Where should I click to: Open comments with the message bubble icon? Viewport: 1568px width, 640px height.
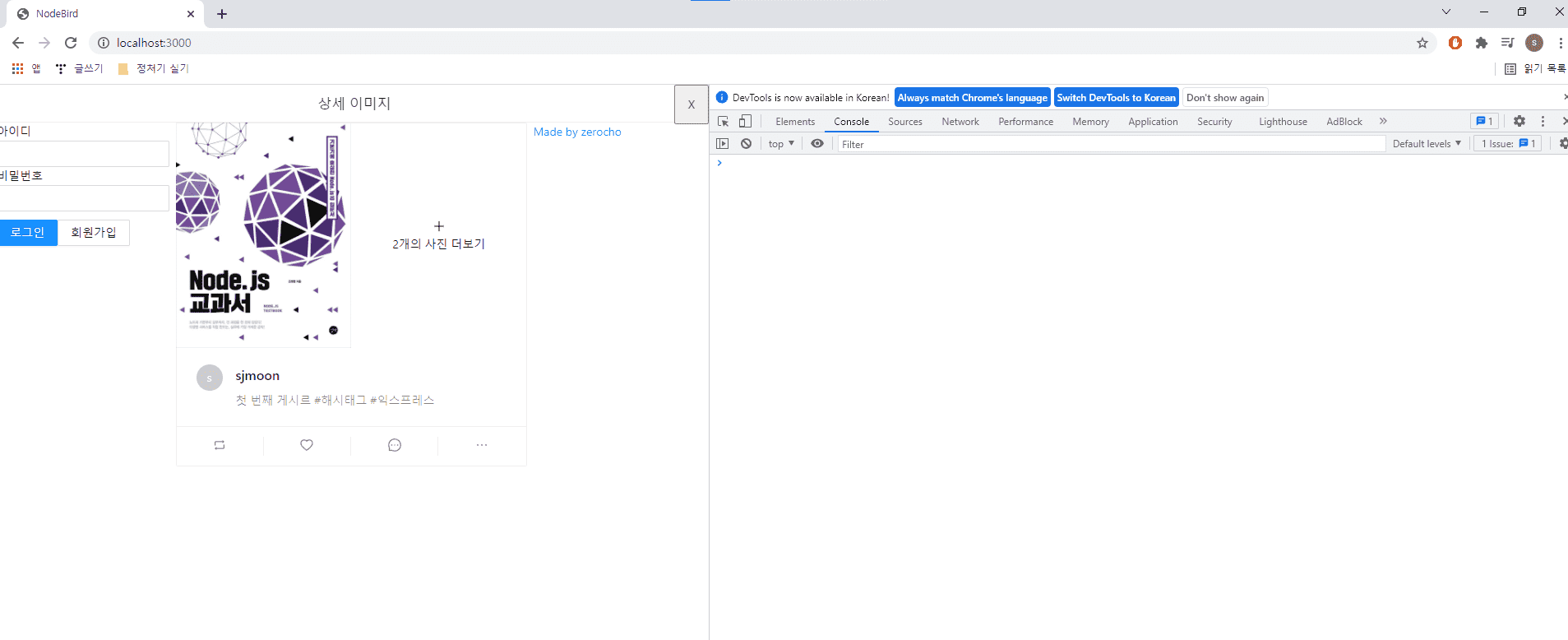[395, 445]
